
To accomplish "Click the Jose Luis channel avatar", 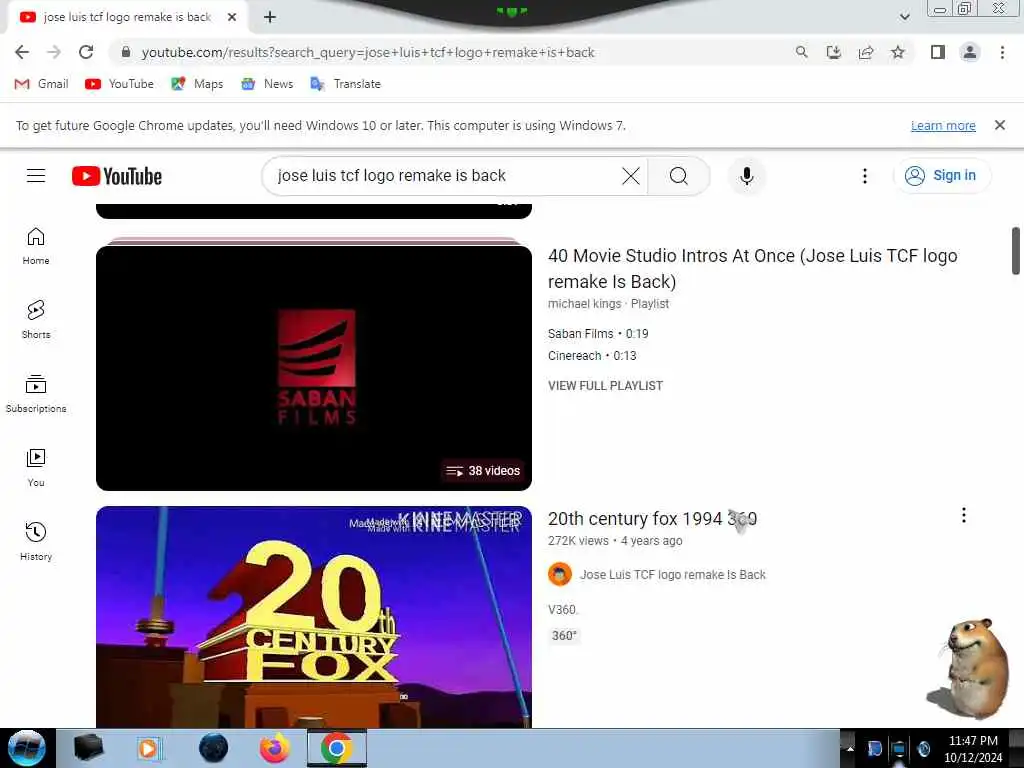I will coord(560,575).
